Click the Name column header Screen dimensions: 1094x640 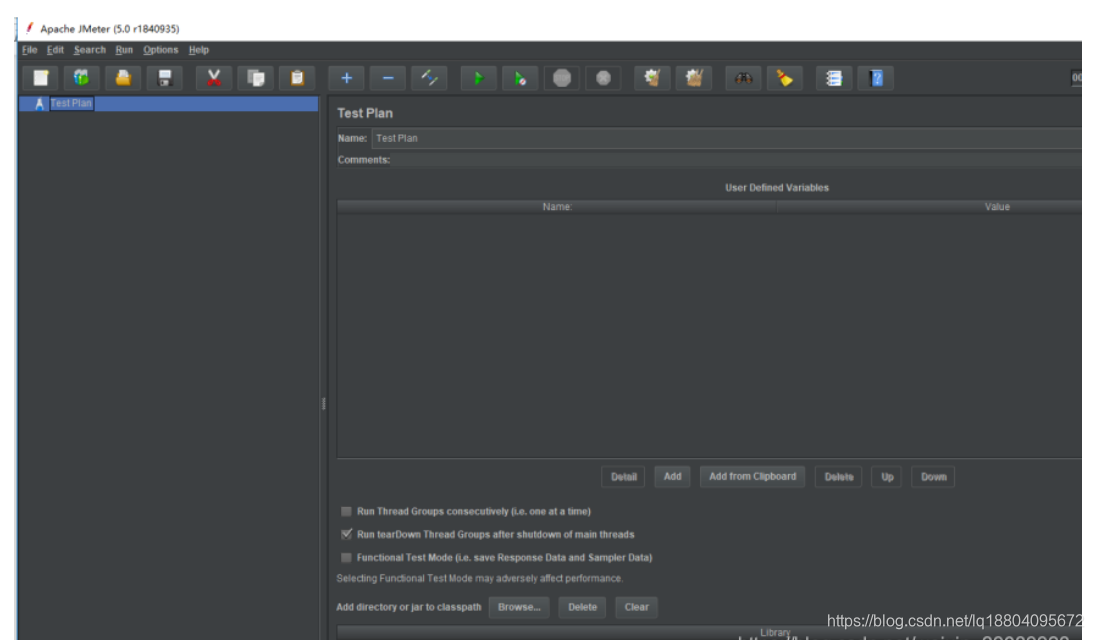557,207
